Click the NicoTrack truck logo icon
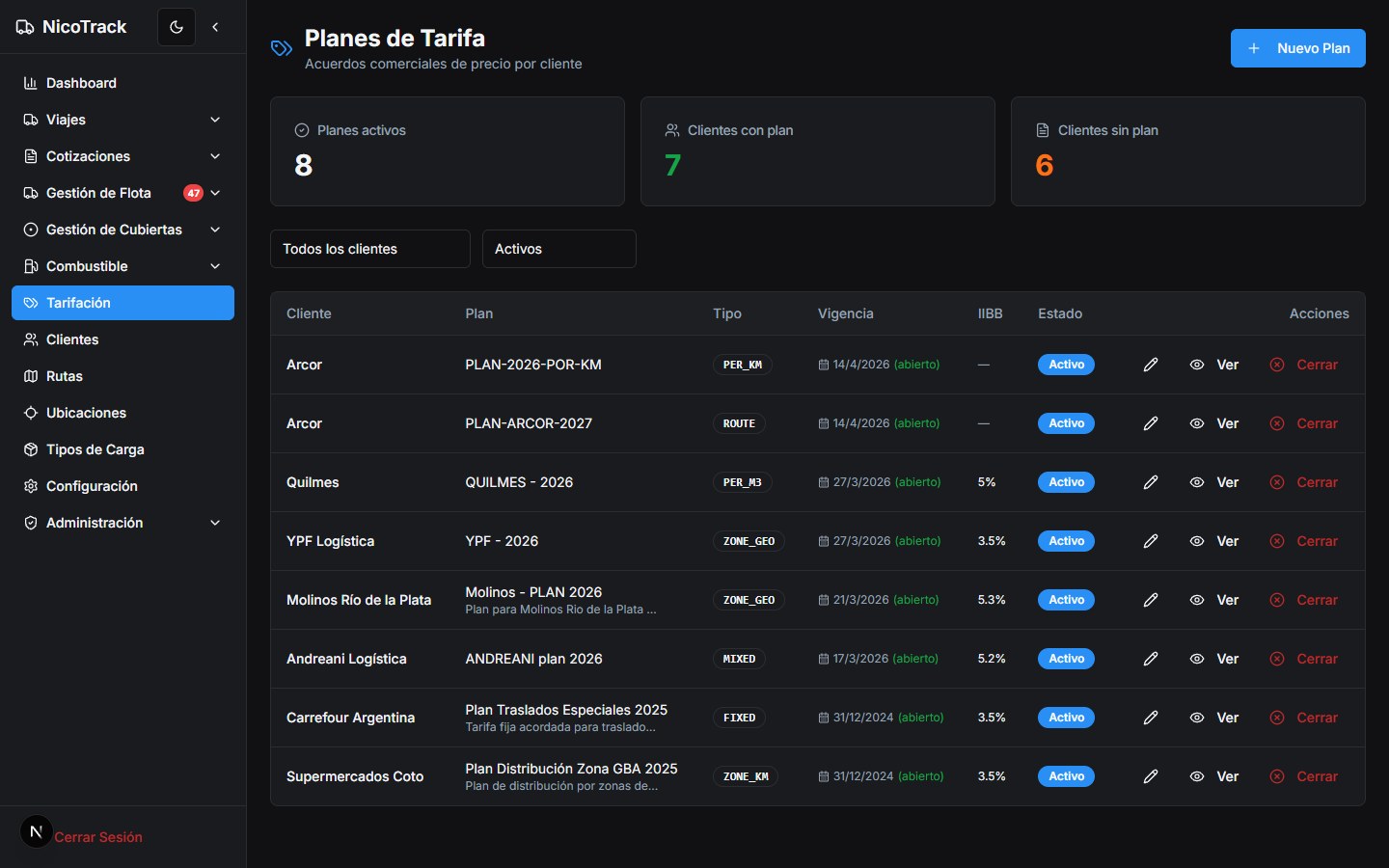This screenshot has width=1389, height=868. click(25, 27)
